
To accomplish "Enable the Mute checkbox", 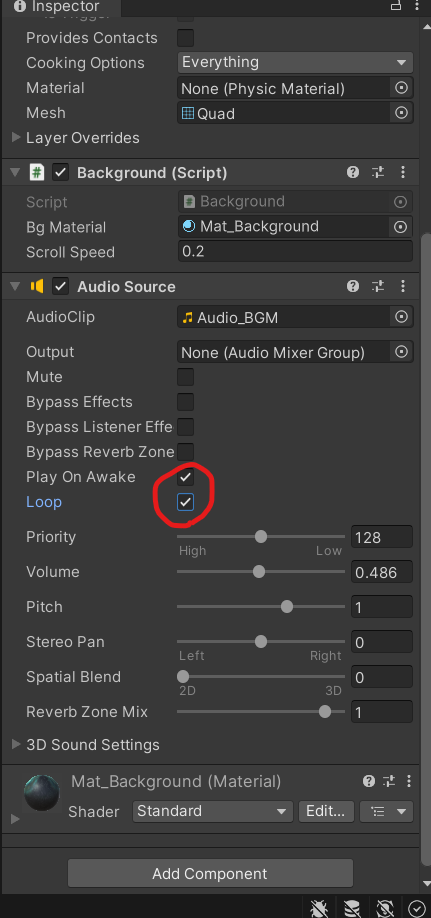I will click(x=185, y=376).
